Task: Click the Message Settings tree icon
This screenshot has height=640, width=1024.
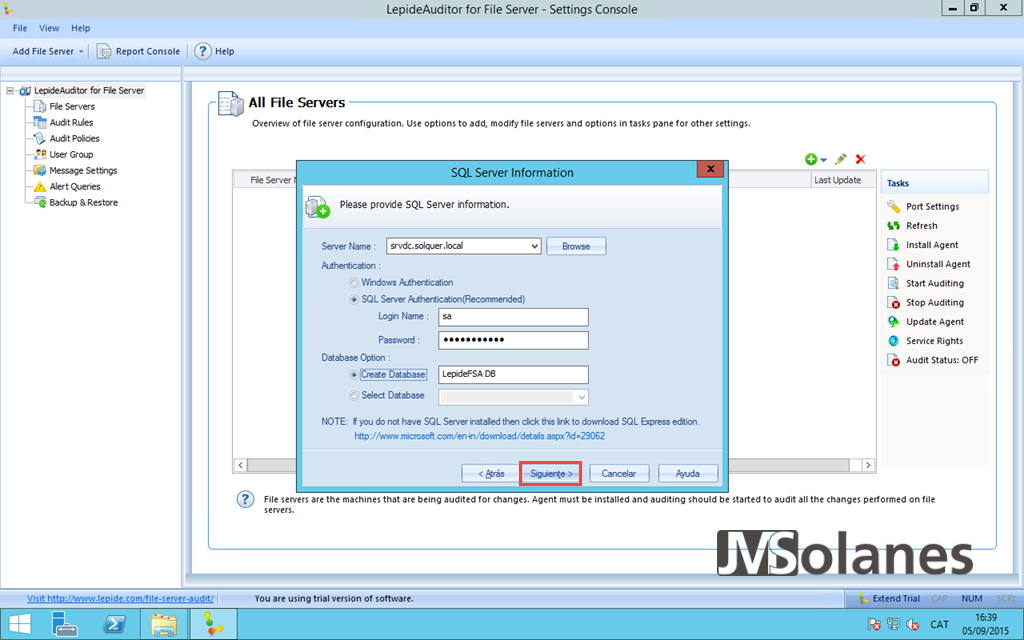Action: (x=40, y=170)
